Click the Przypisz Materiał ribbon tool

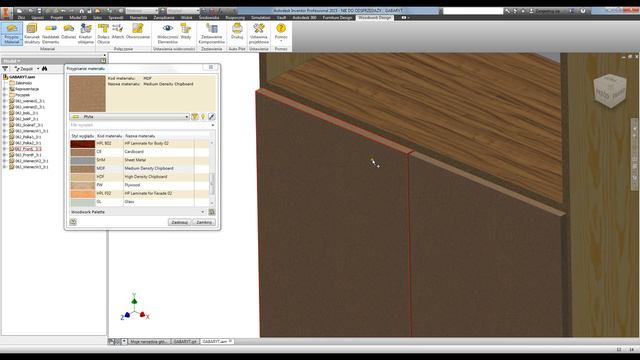12,33
